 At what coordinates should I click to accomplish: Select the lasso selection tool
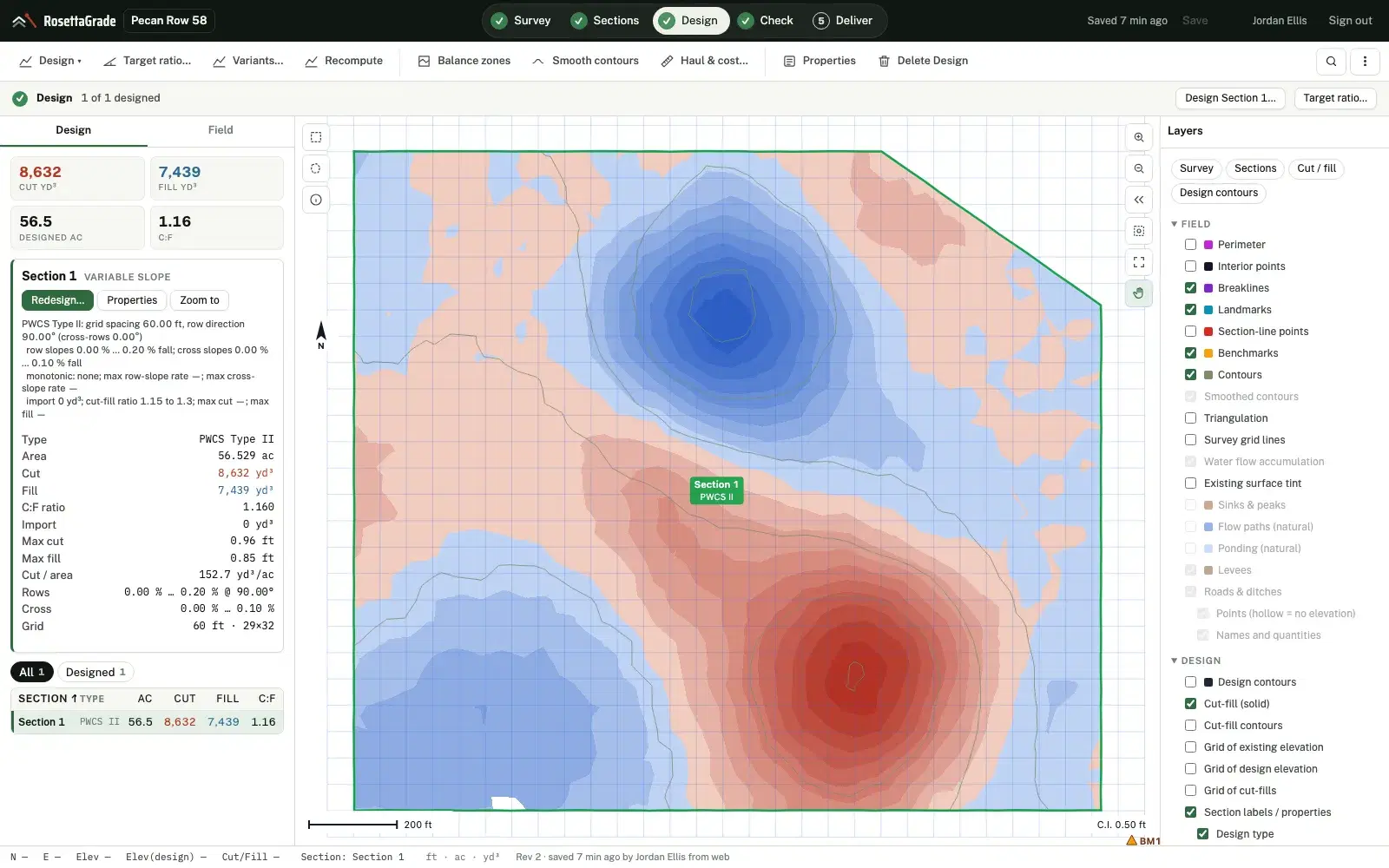(x=316, y=168)
